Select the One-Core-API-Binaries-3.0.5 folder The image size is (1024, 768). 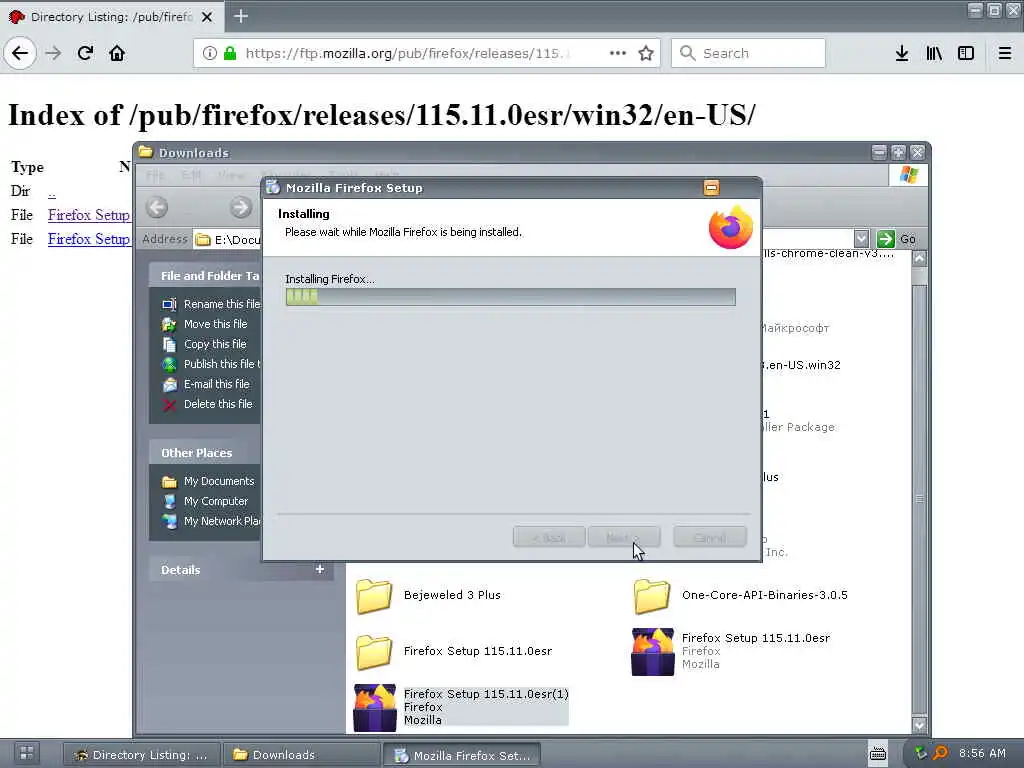pyautogui.click(x=741, y=596)
